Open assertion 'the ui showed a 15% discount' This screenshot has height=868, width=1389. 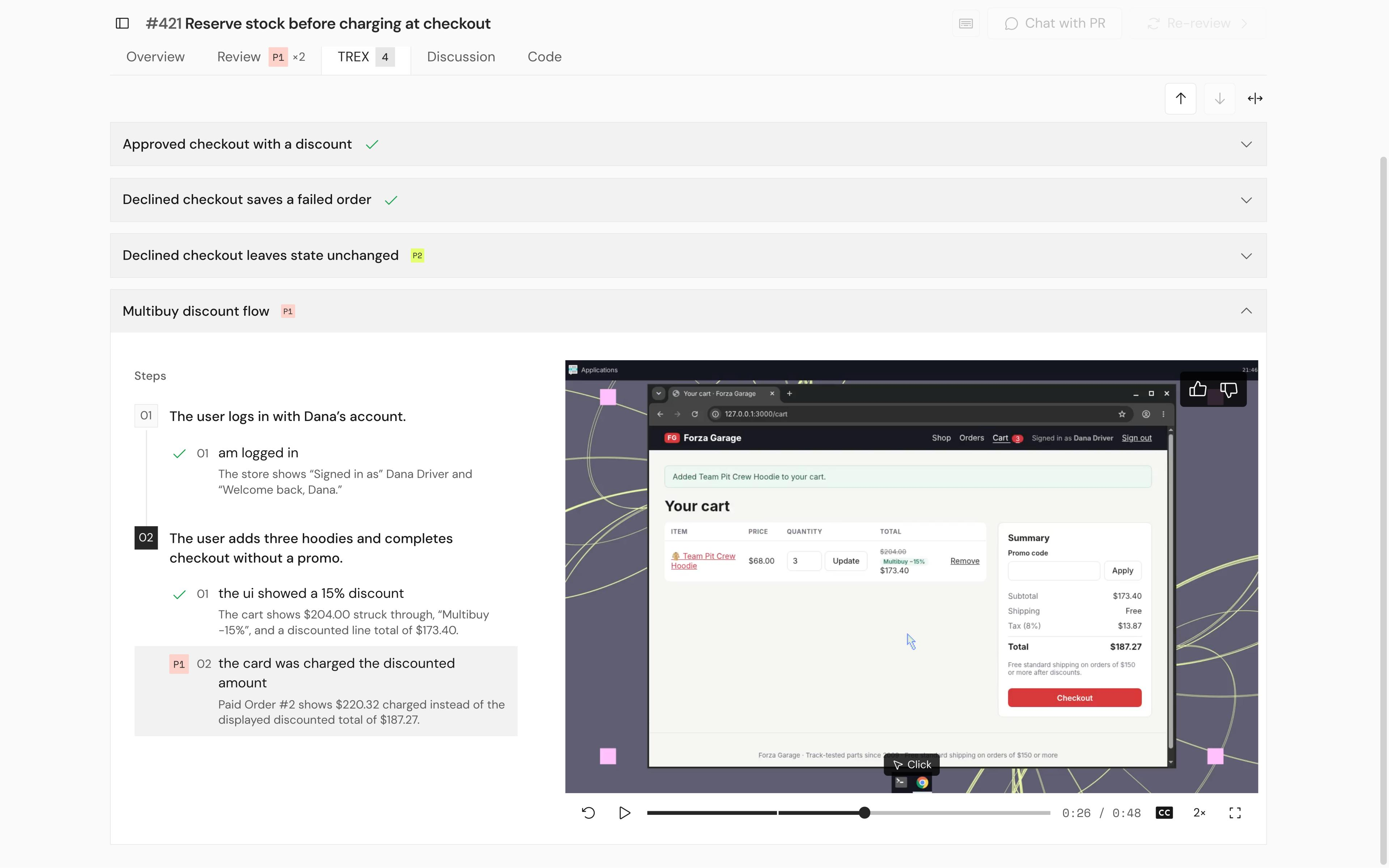tap(310, 593)
